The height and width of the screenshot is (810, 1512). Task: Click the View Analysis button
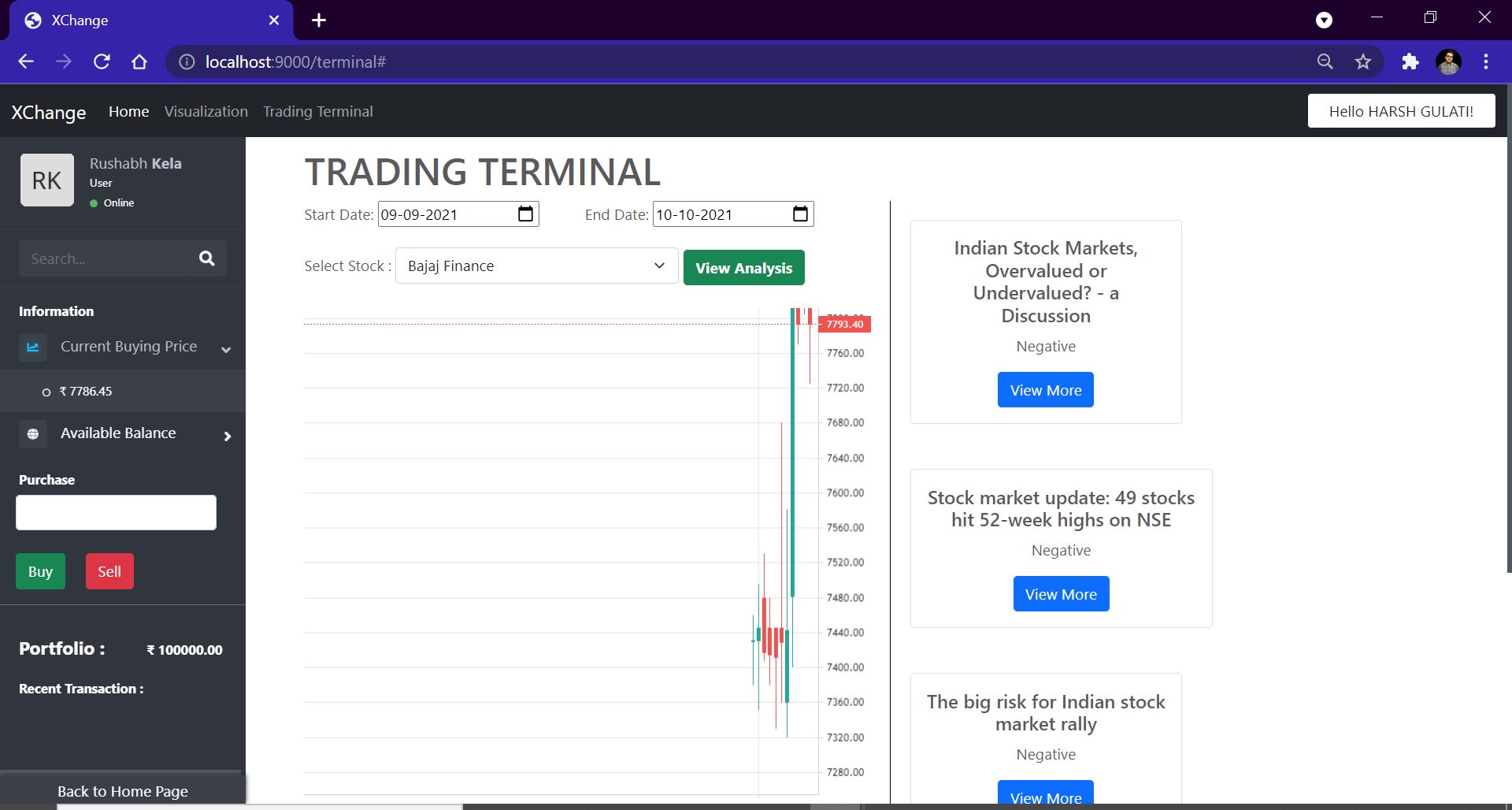pos(744,268)
